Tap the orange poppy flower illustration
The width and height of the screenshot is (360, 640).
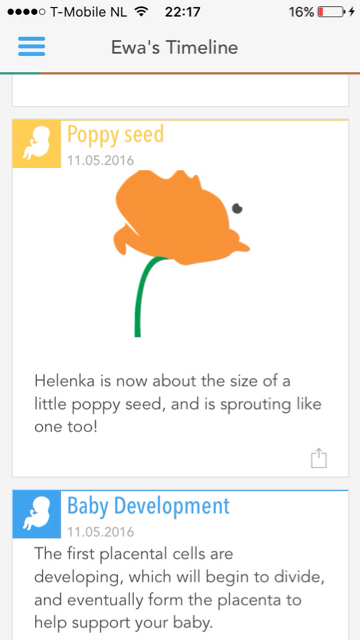coord(182,218)
